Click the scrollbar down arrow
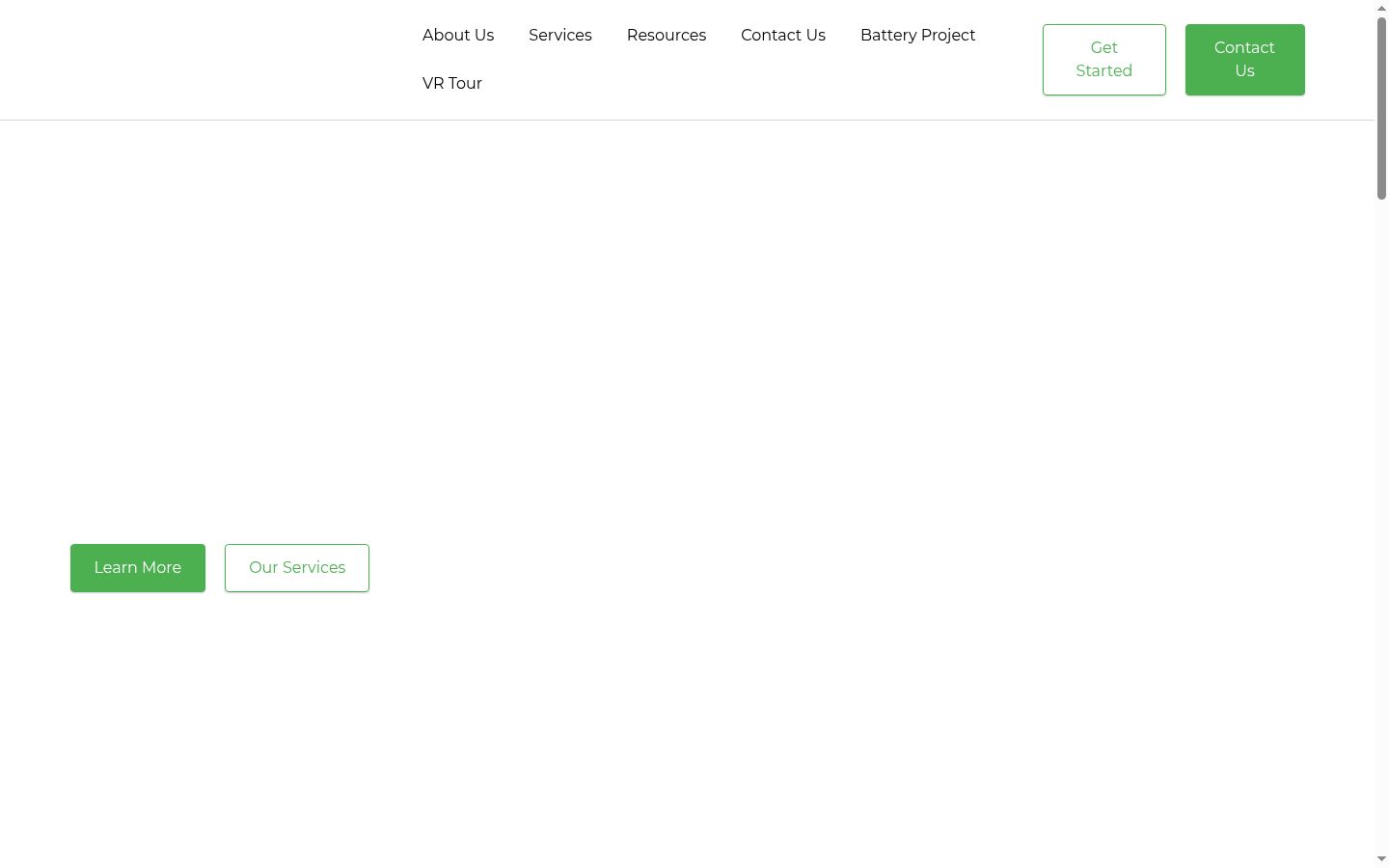1389x868 pixels. tap(1381, 859)
